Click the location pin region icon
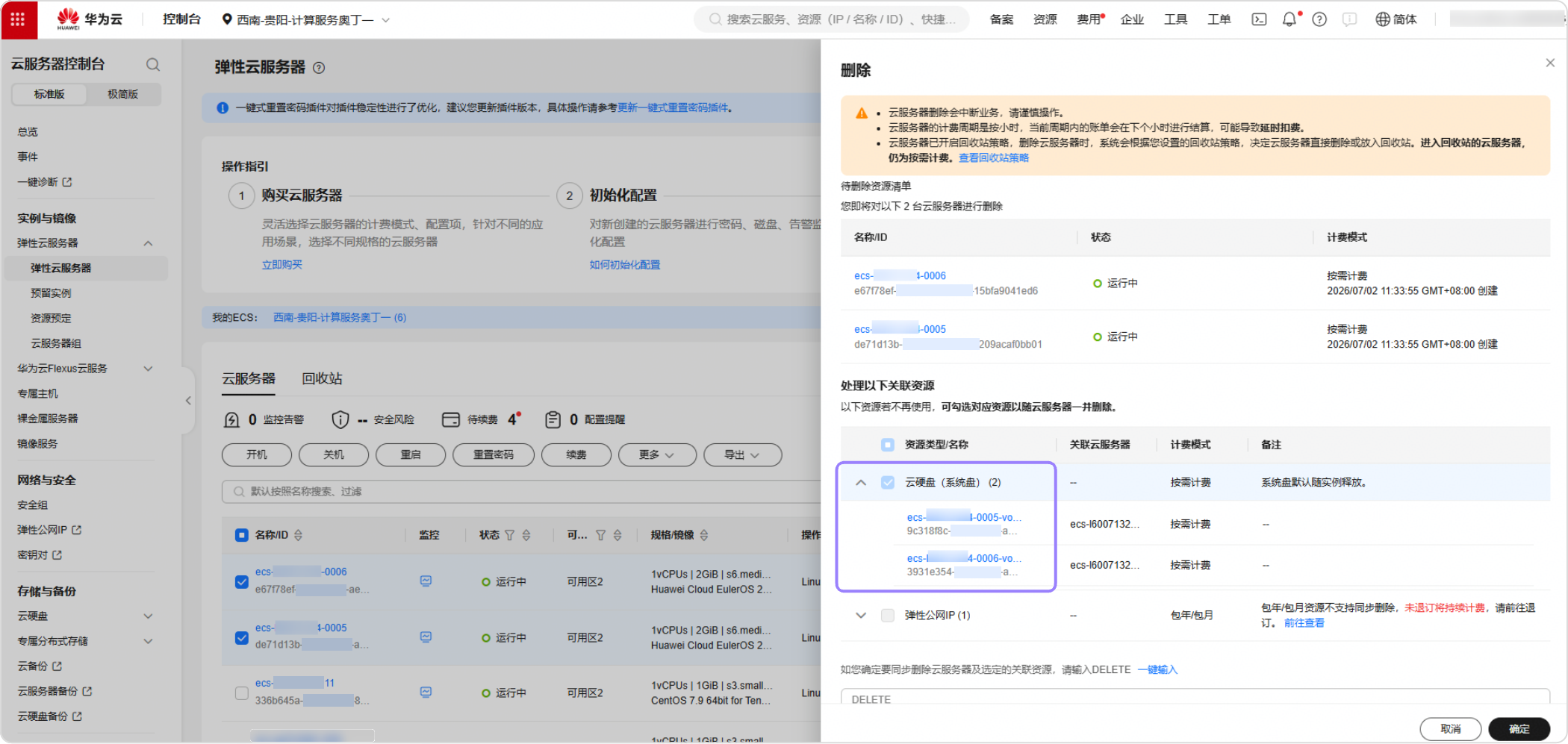 click(227, 19)
